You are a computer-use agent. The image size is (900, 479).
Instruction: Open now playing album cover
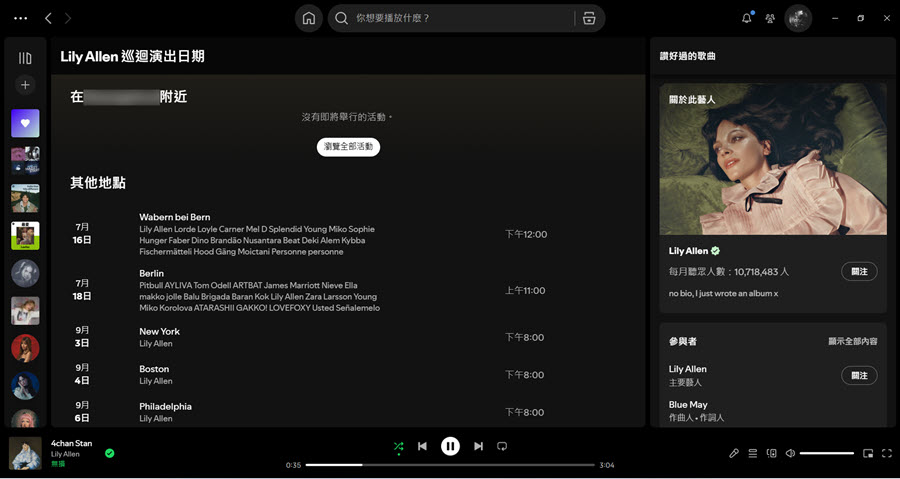[x=25, y=453]
